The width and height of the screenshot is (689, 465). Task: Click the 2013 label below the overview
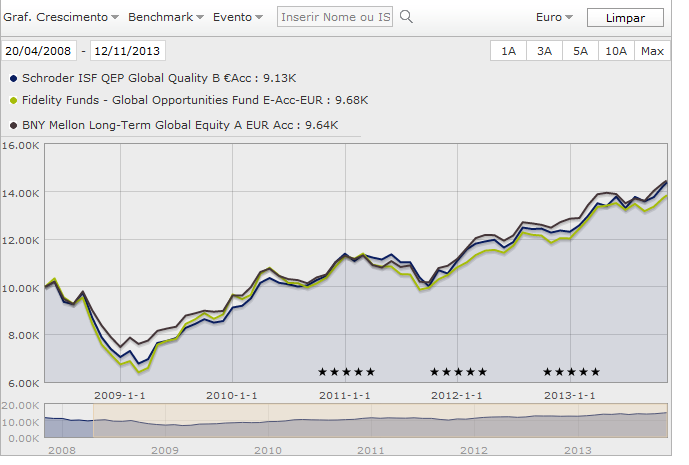tap(578, 450)
